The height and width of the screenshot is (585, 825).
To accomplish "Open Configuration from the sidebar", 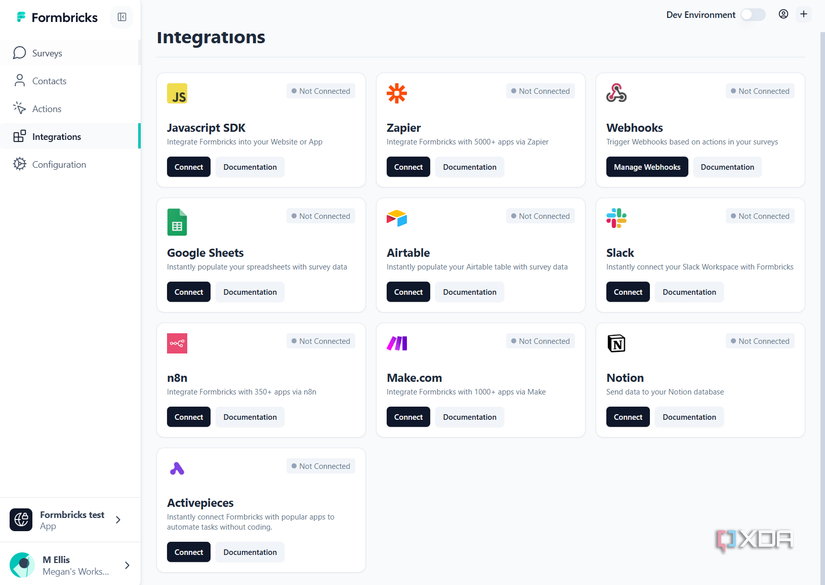I will pos(55,164).
